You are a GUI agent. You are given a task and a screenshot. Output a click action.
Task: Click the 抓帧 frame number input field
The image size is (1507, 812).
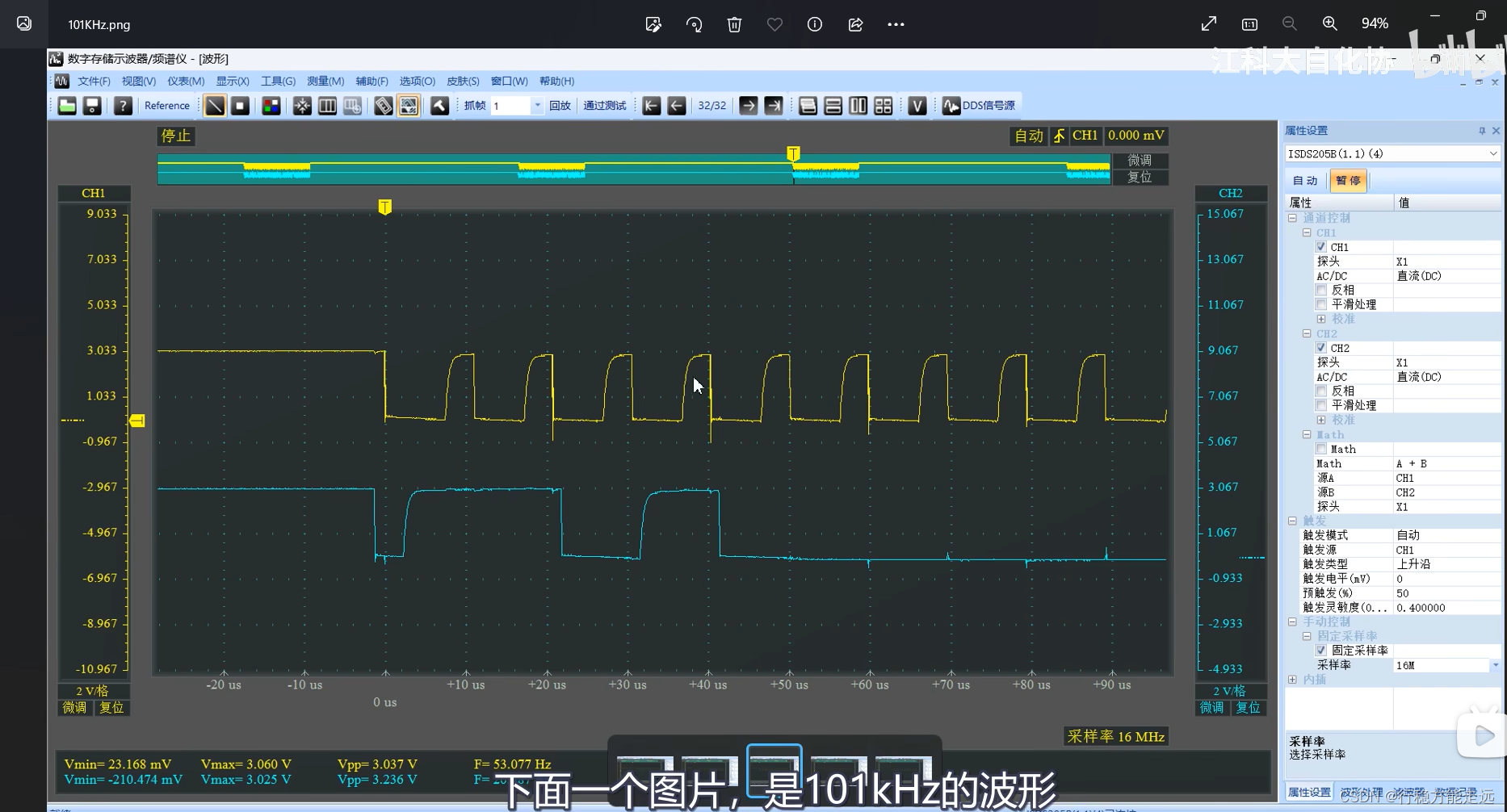pos(510,106)
